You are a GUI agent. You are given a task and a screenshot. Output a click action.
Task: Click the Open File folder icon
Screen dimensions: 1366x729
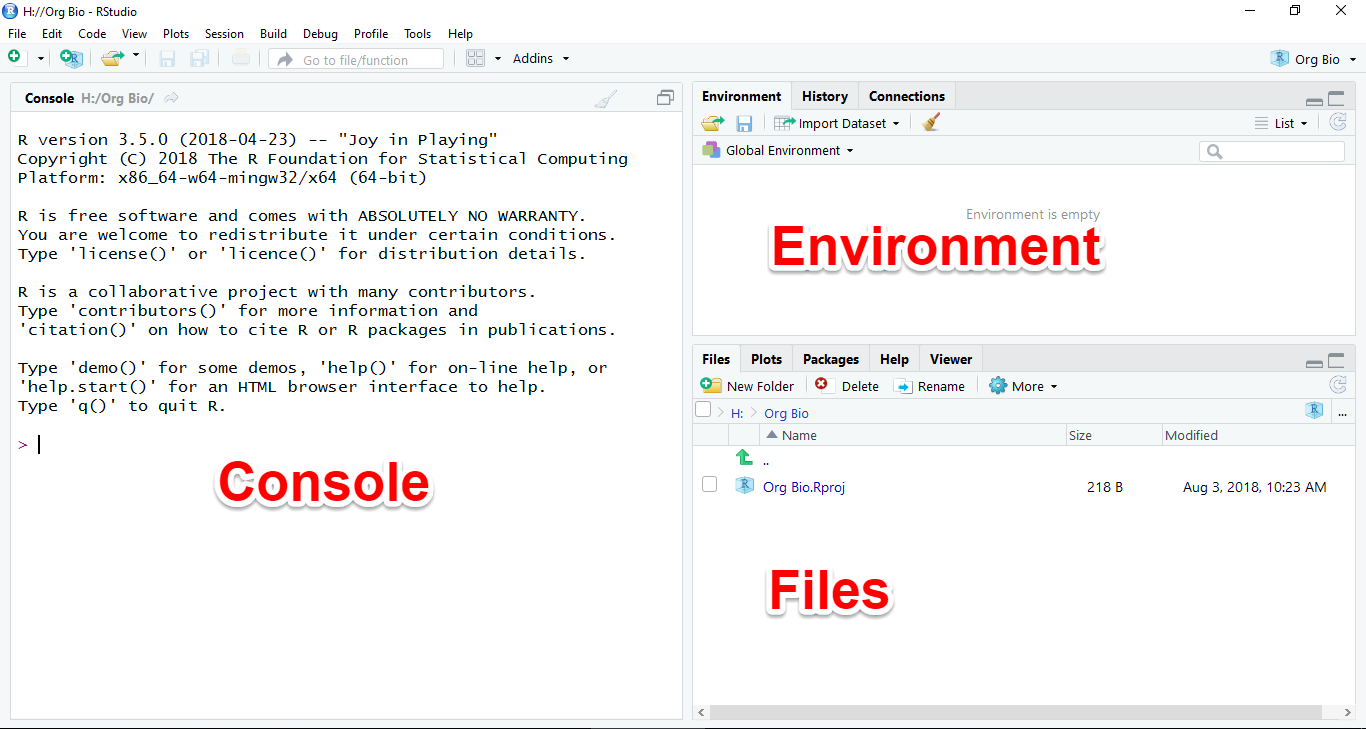[x=112, y=59]
